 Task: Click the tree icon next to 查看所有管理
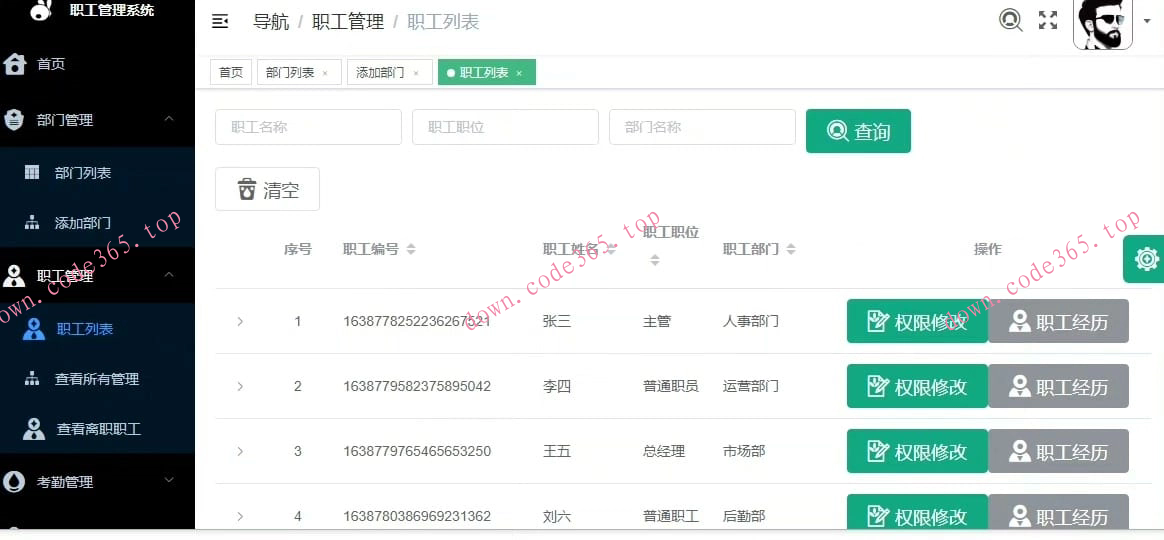point(32,379)
